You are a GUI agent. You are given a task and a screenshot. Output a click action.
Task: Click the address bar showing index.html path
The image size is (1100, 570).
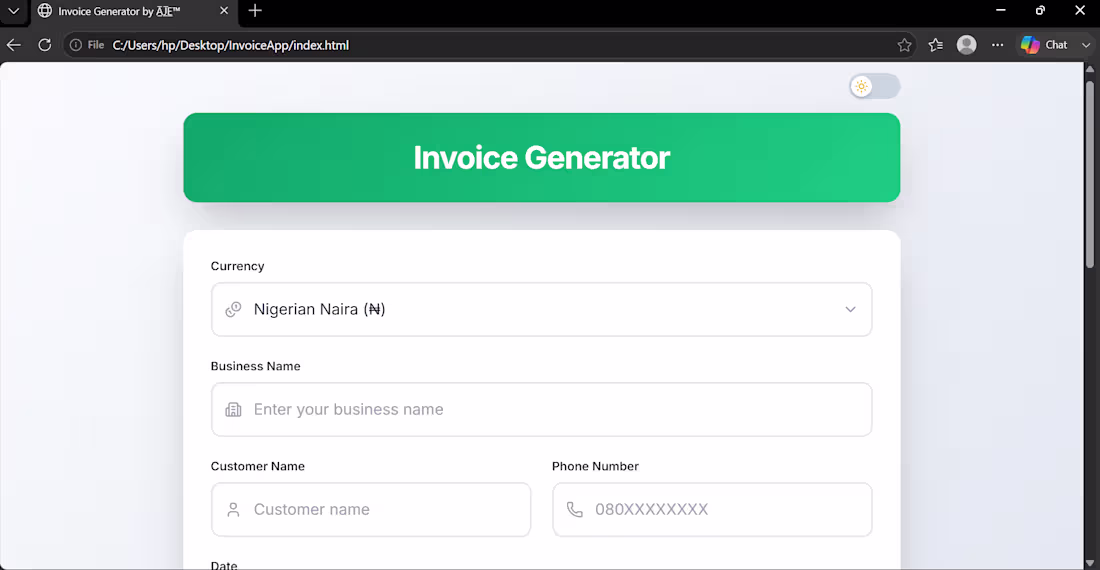[x=491, y=45]
